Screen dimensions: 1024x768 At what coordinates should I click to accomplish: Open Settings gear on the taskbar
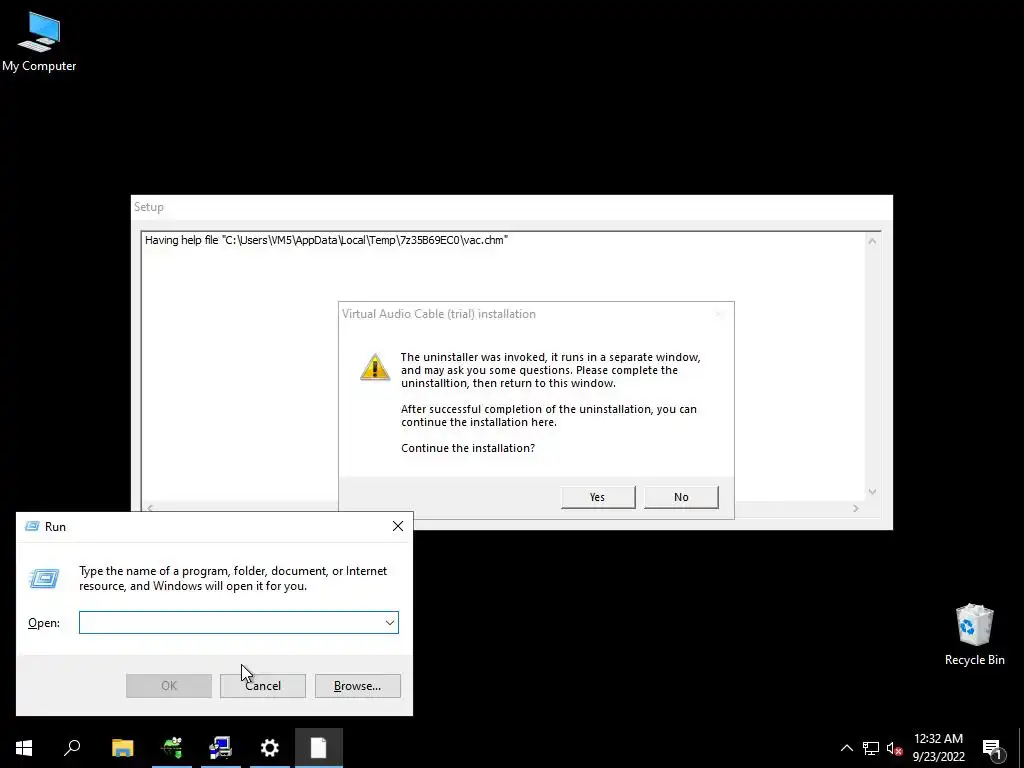pos(270,748)
